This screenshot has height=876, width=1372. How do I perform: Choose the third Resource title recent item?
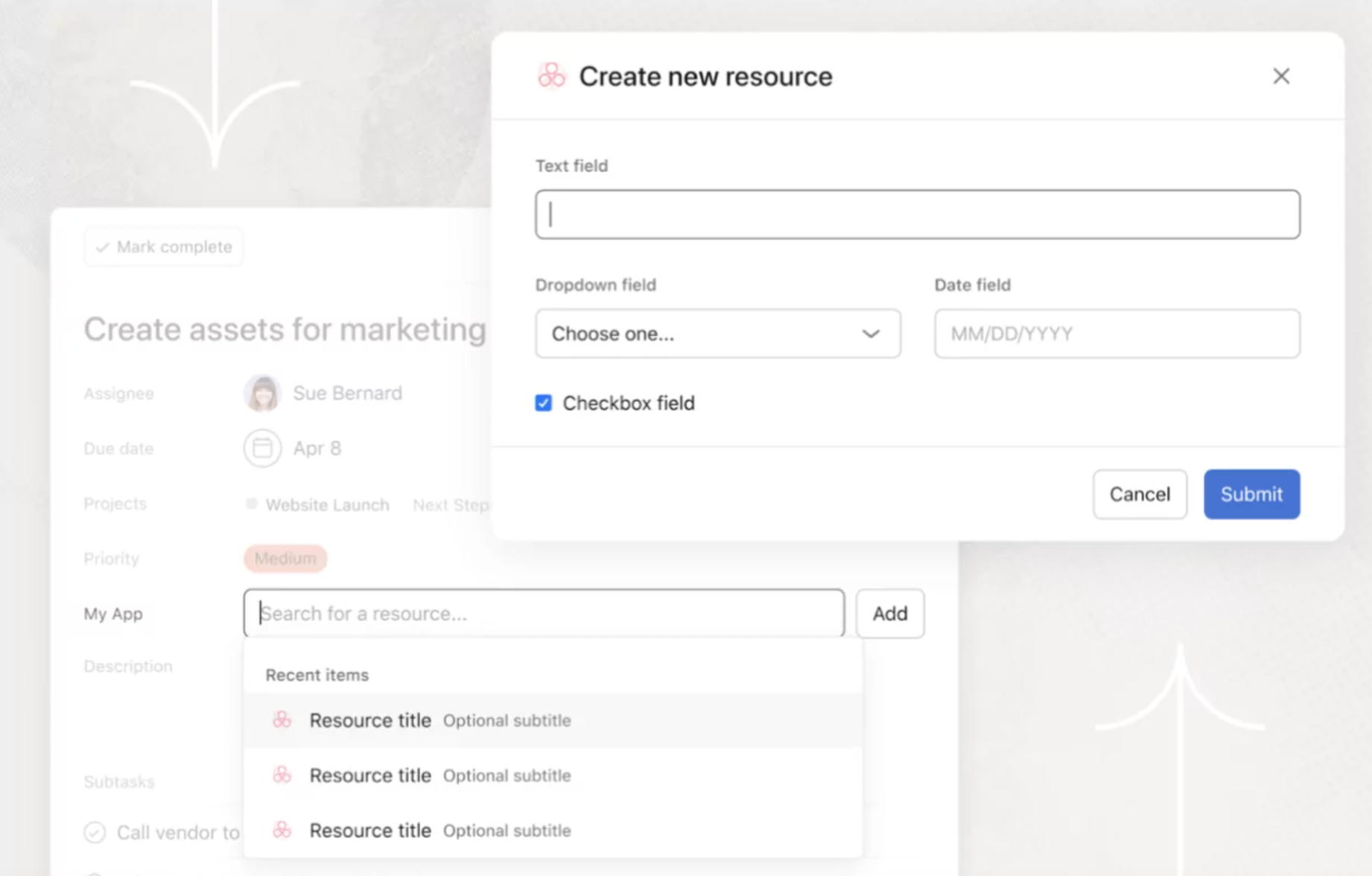553,831
